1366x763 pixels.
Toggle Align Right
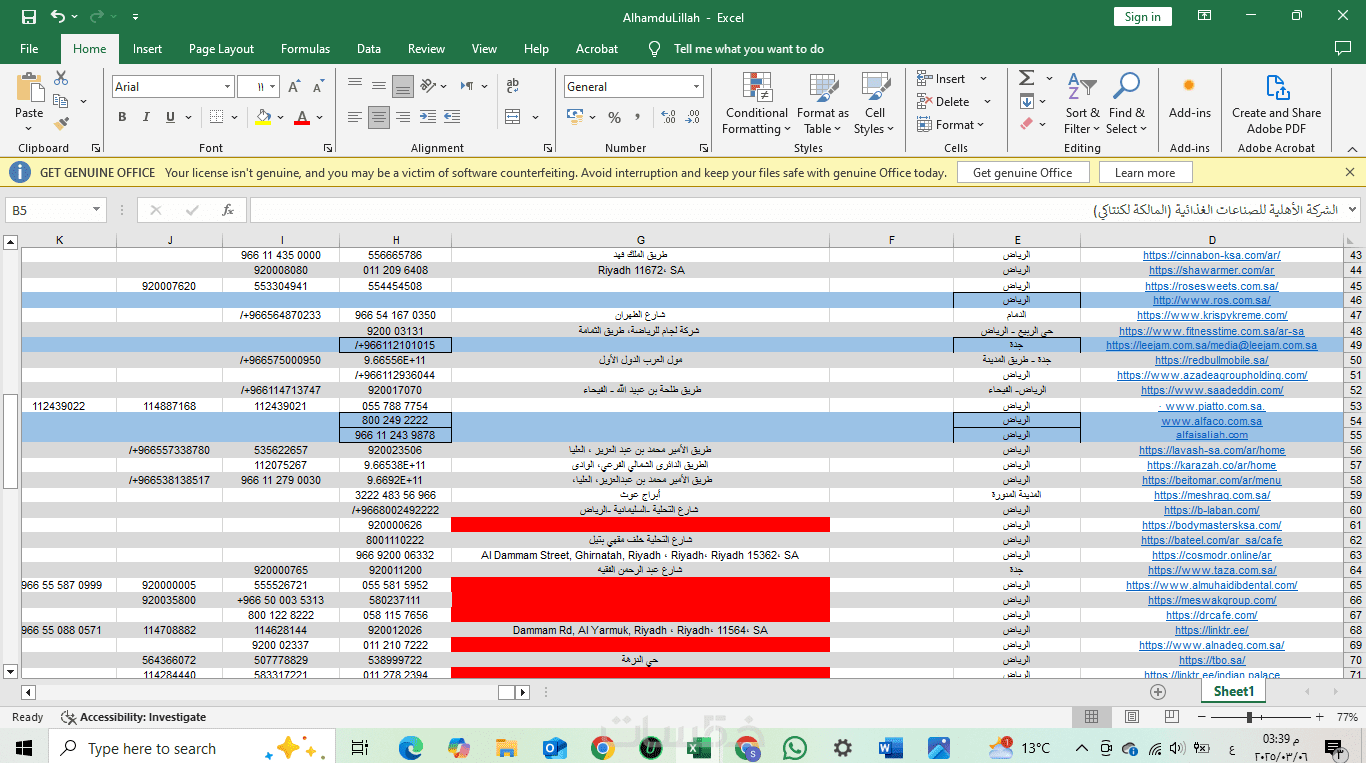tap(403, 117)
